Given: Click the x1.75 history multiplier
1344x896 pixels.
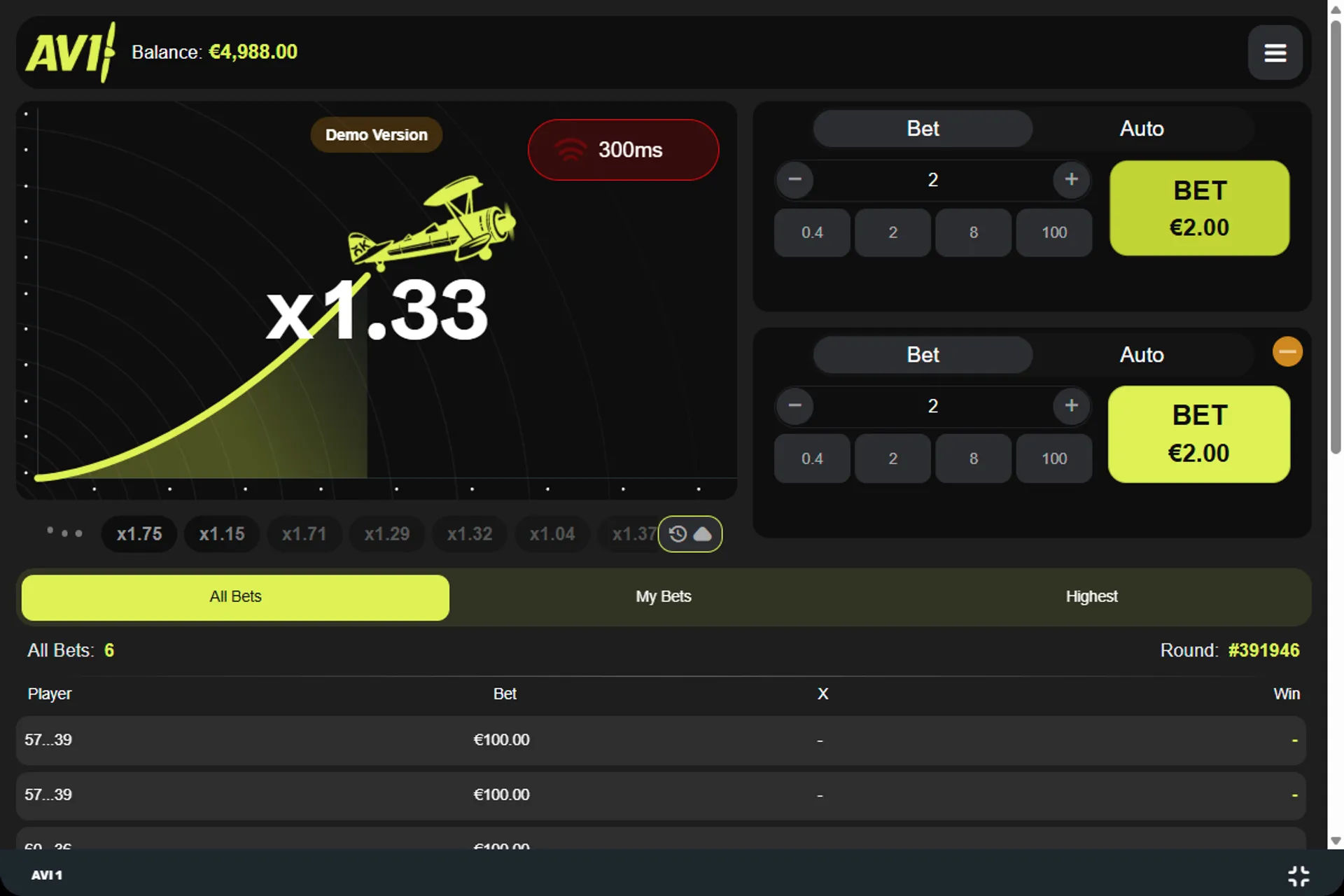Looking at the screenshot, I should pos(139,534).
